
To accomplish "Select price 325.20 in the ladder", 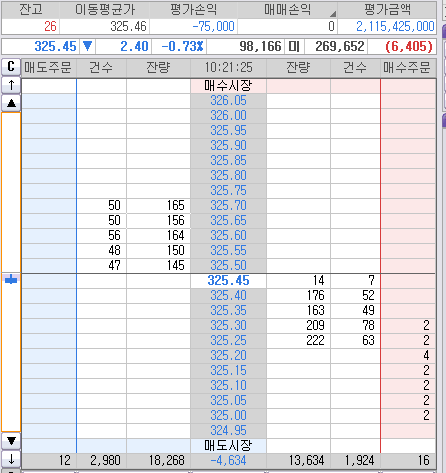I will point(228,356).
